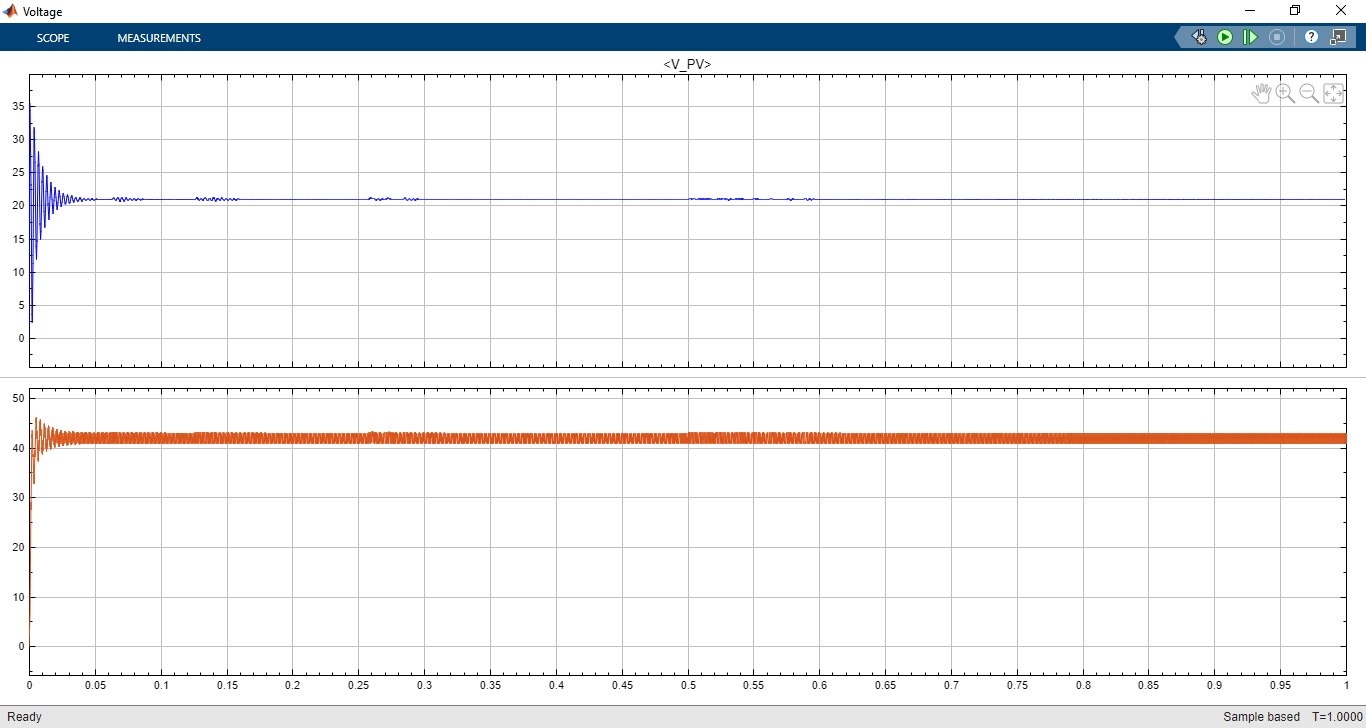
Task: Activate the zoom out magnifier on axes
Action: point(1309,93)
